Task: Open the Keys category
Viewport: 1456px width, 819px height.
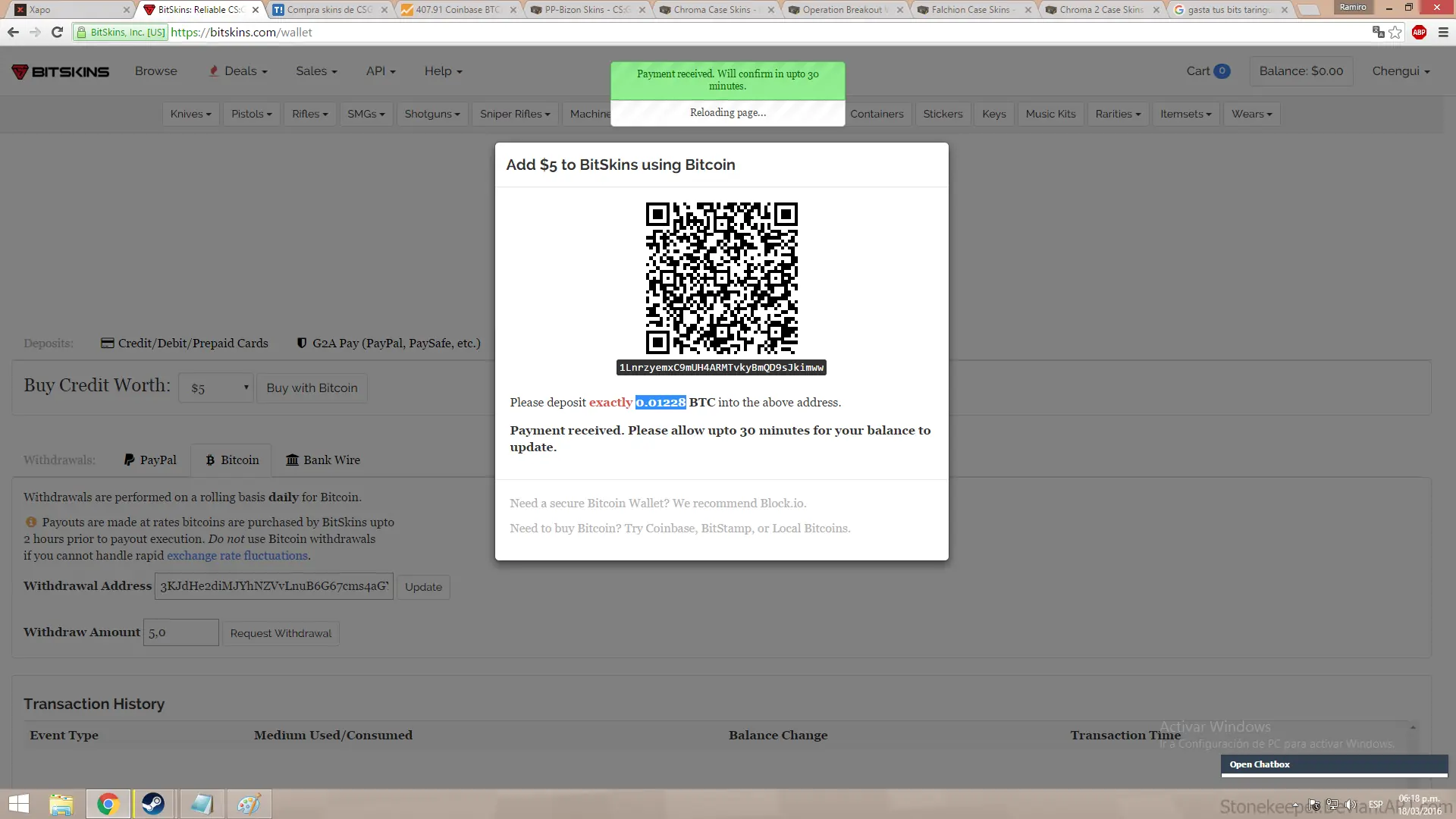Action: [x=994, y=114]
